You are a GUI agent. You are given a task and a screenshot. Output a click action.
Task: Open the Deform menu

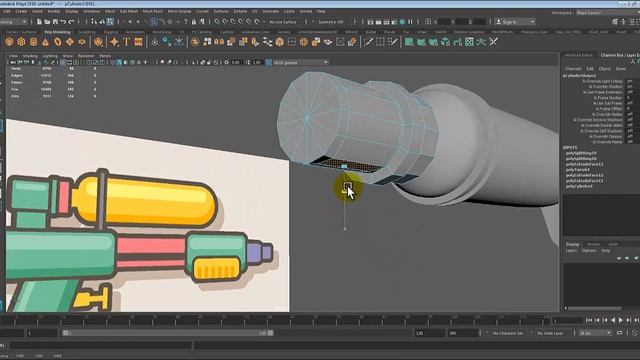click(x=240, y=11)
